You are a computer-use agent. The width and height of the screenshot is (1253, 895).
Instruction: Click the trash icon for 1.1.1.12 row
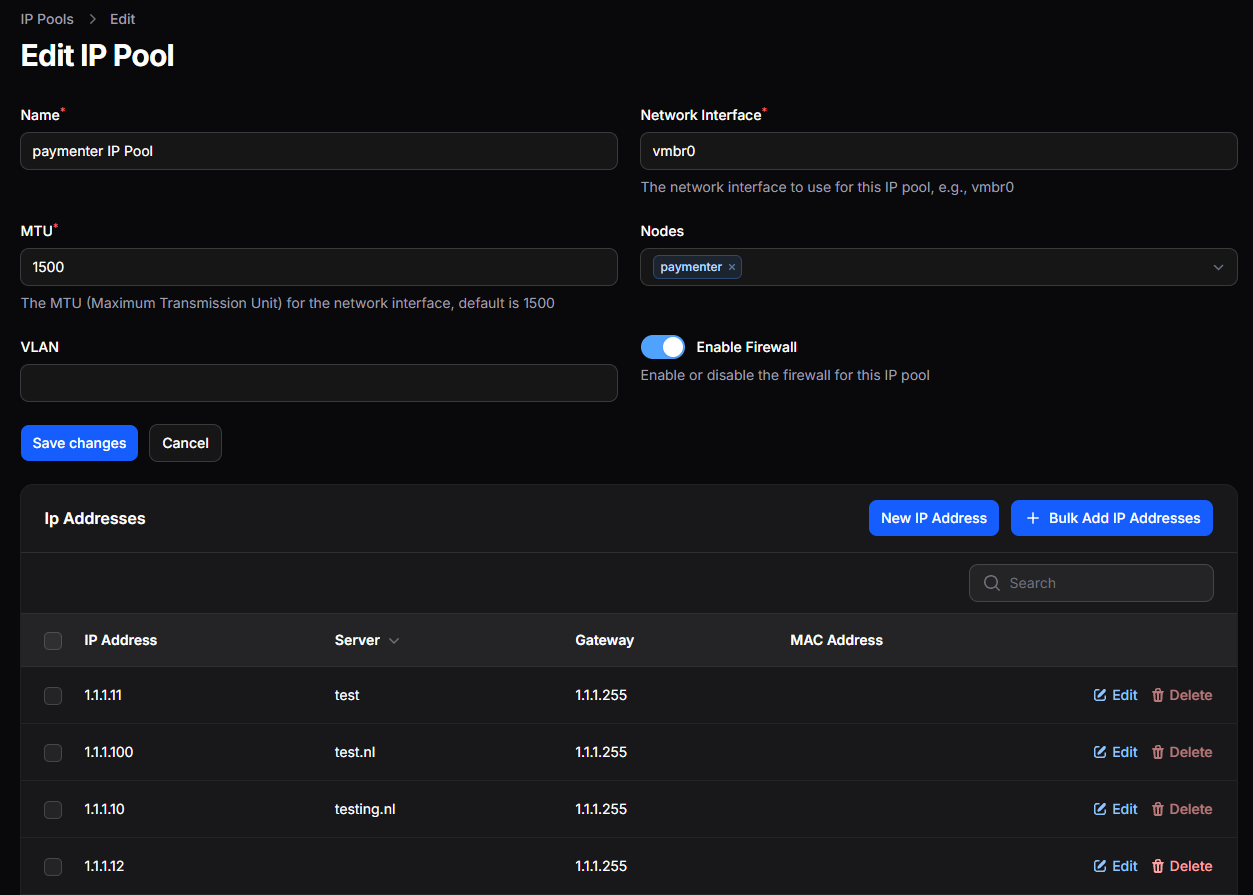pos(1158,866)
